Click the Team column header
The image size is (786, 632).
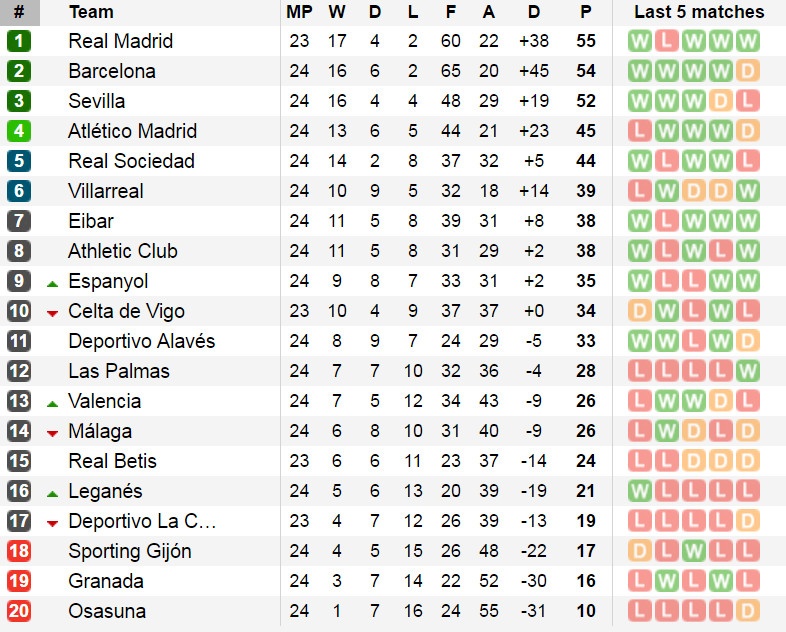tap(91, 12)
